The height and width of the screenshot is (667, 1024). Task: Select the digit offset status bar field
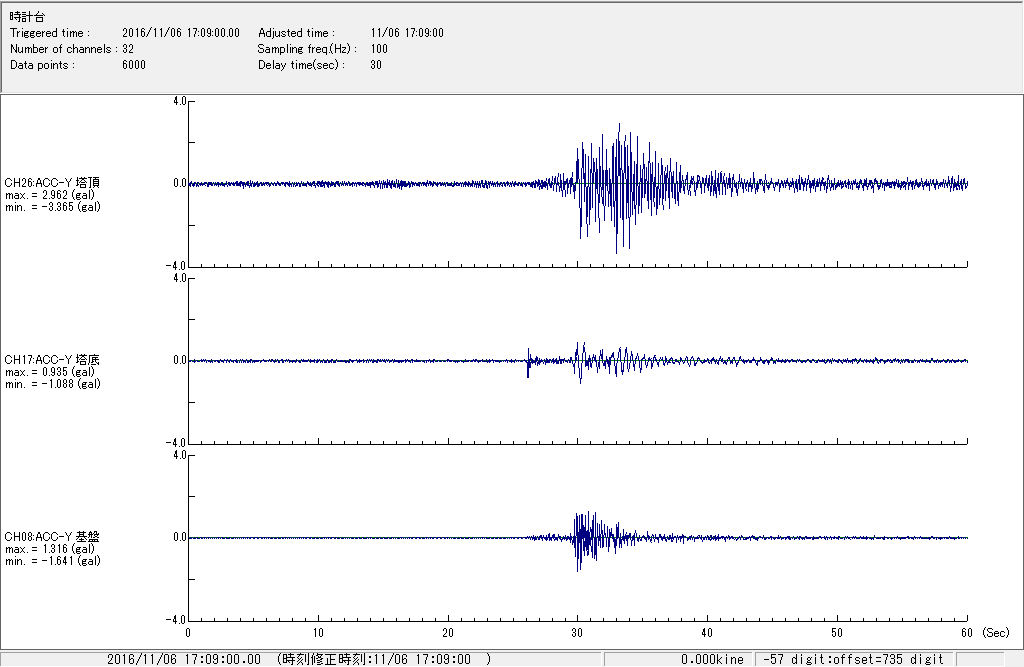[x=853, y=659]
